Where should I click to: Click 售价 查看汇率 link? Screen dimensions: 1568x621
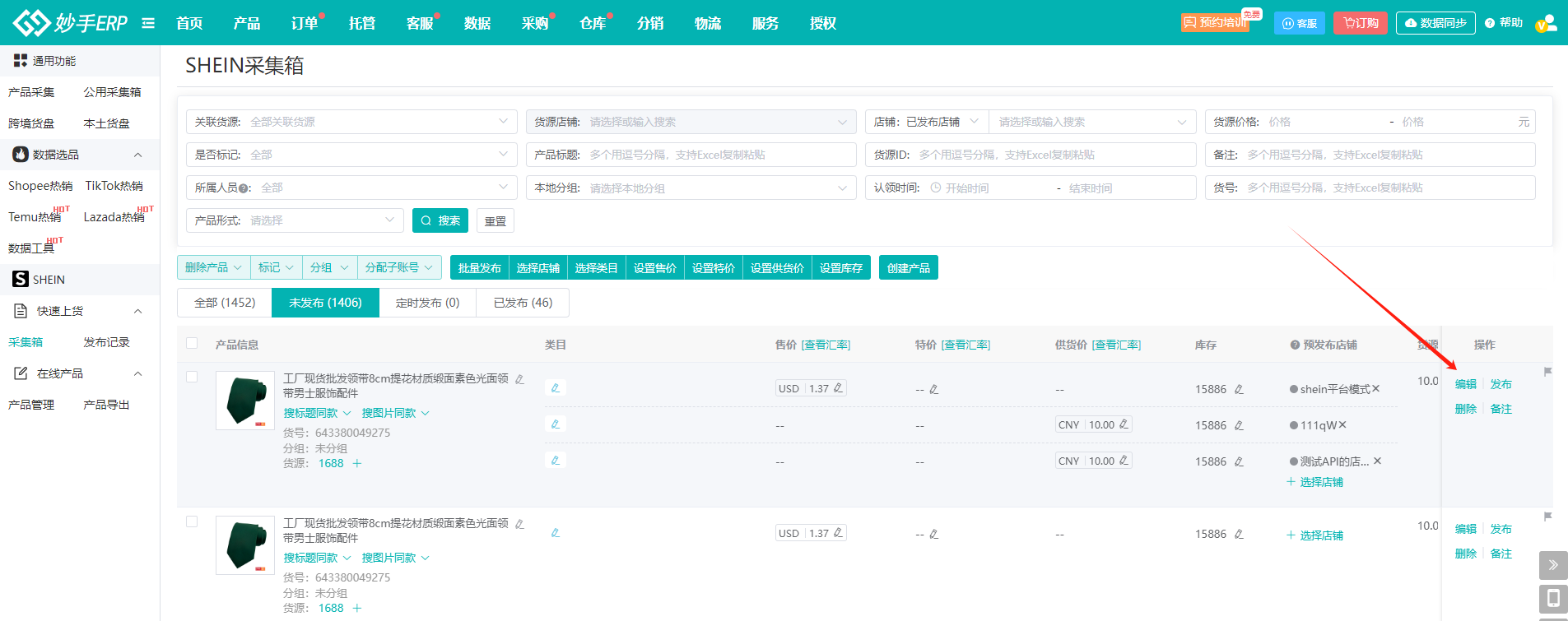(826, 345)
